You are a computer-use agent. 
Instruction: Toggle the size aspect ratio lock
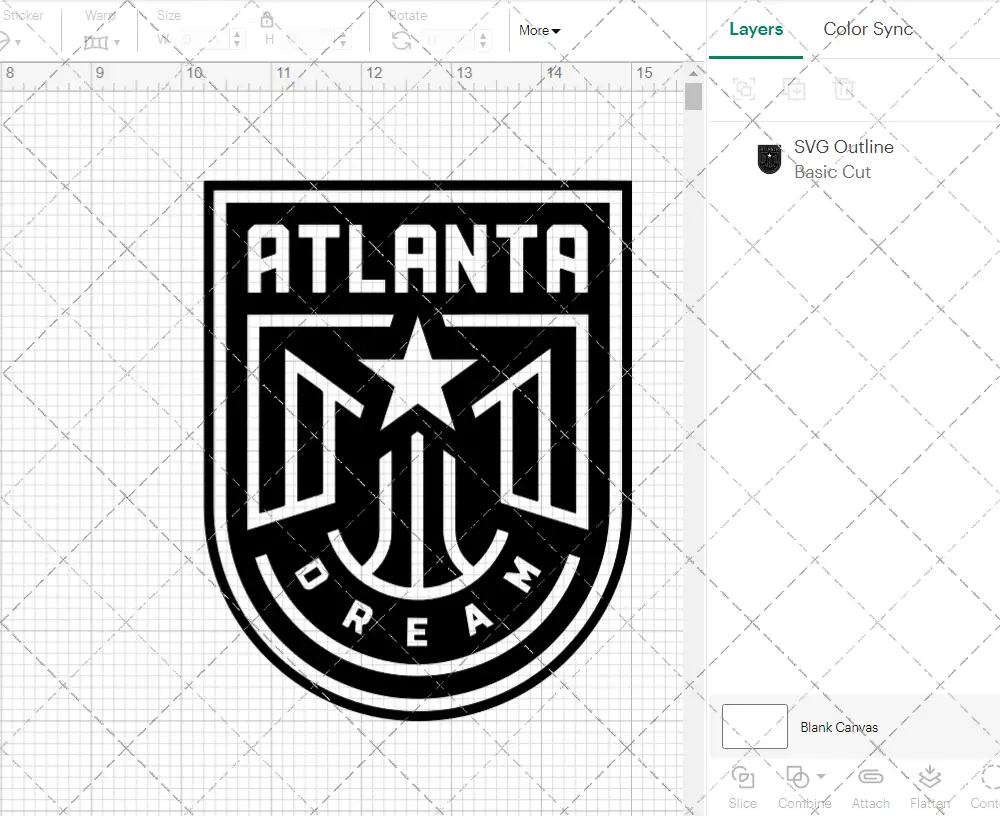(x=267, y=20)
